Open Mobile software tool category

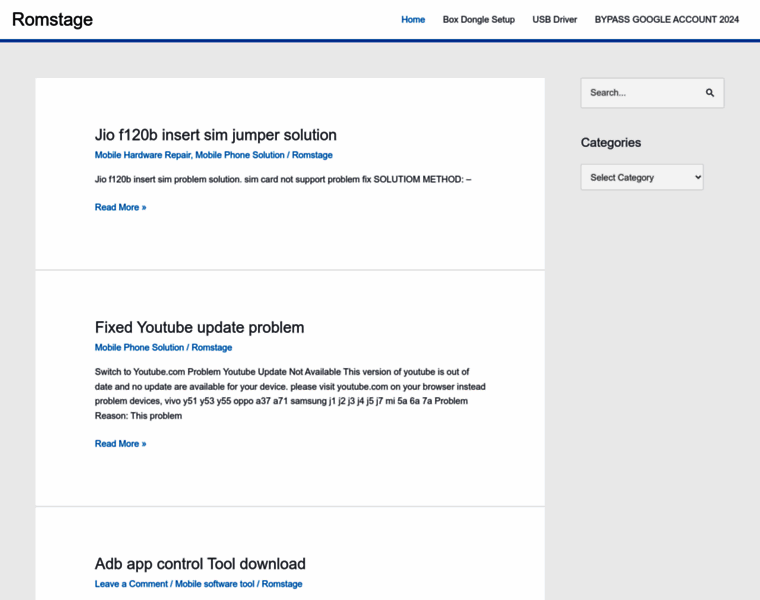[215, 584]
